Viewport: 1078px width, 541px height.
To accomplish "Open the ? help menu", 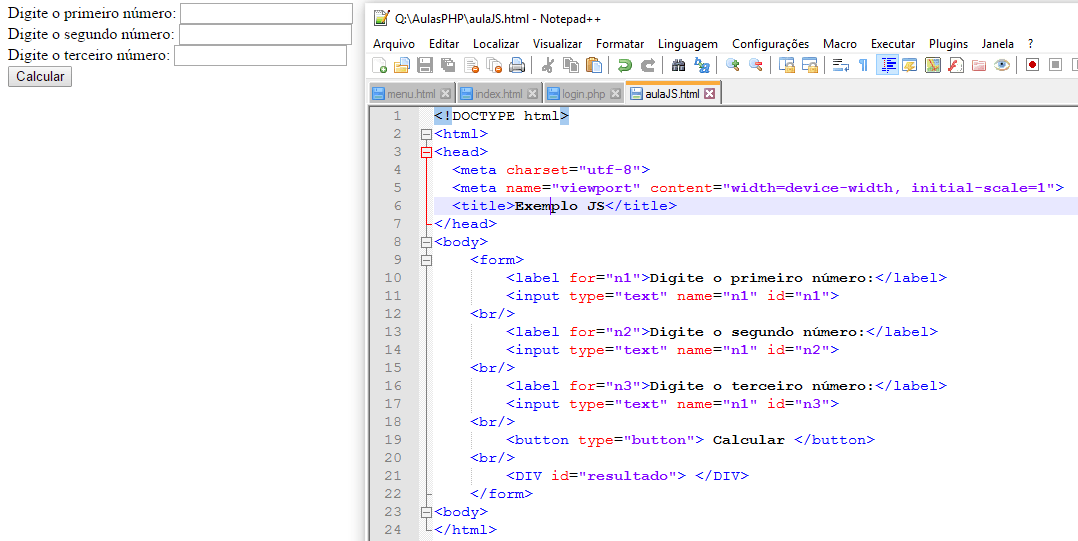I will tap(1031, 43).
